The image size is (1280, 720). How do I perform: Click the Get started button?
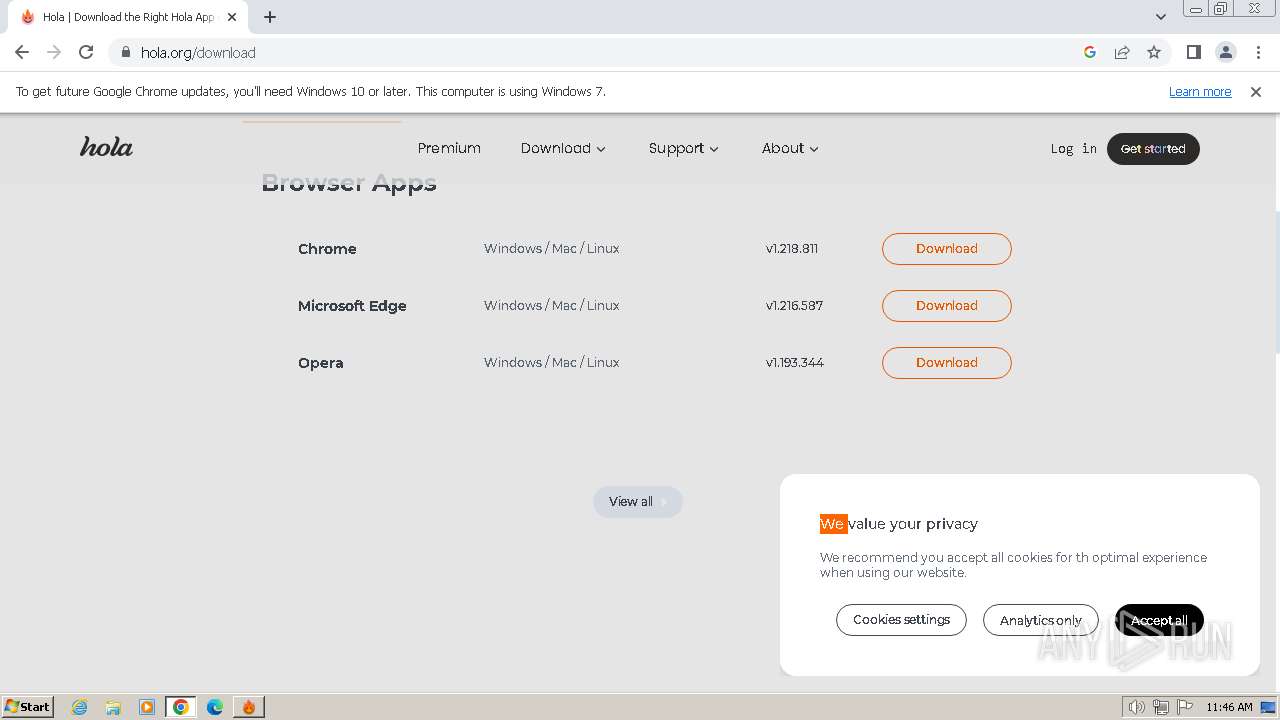(1153, 148)
